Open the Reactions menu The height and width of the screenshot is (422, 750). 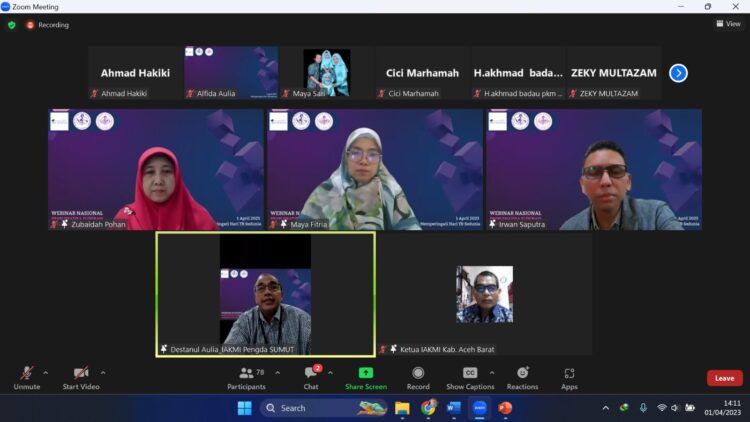click(522, 378)
